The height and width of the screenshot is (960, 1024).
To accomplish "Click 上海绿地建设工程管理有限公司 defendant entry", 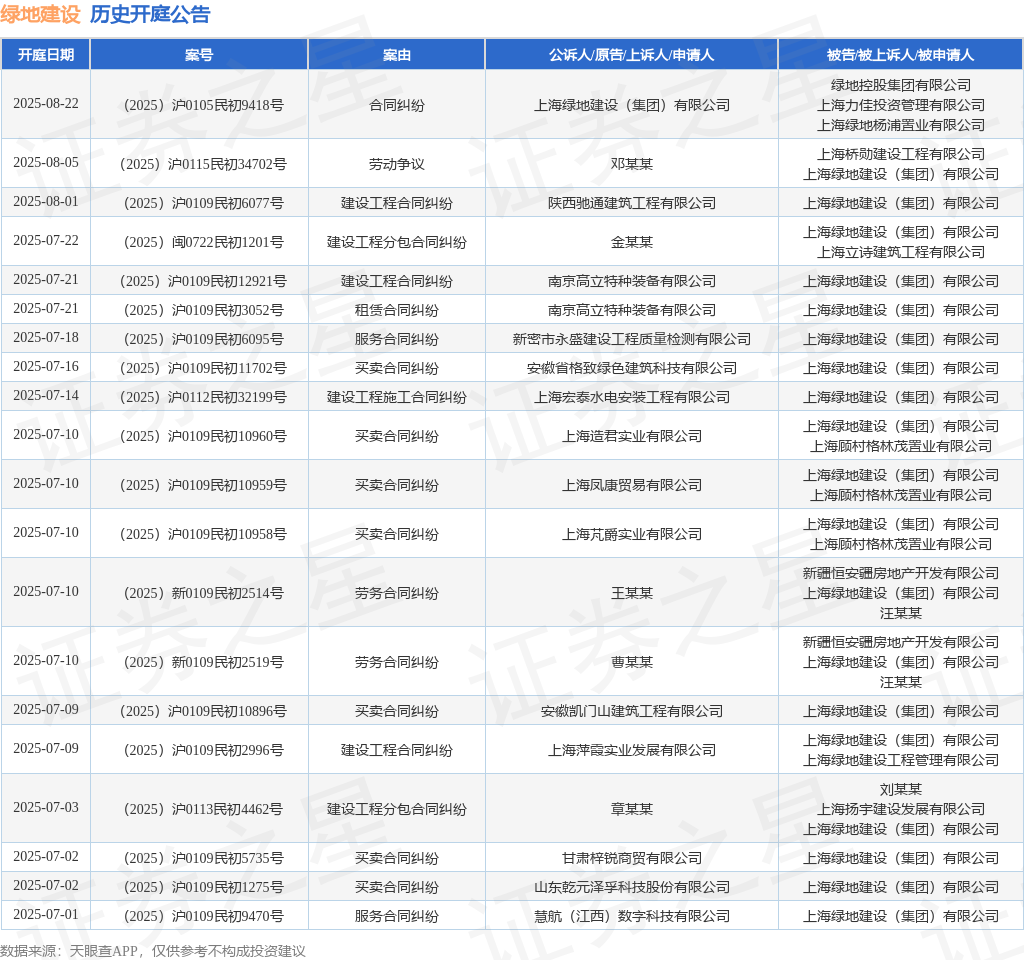I will pyautogui.click(x=901, y=760).
